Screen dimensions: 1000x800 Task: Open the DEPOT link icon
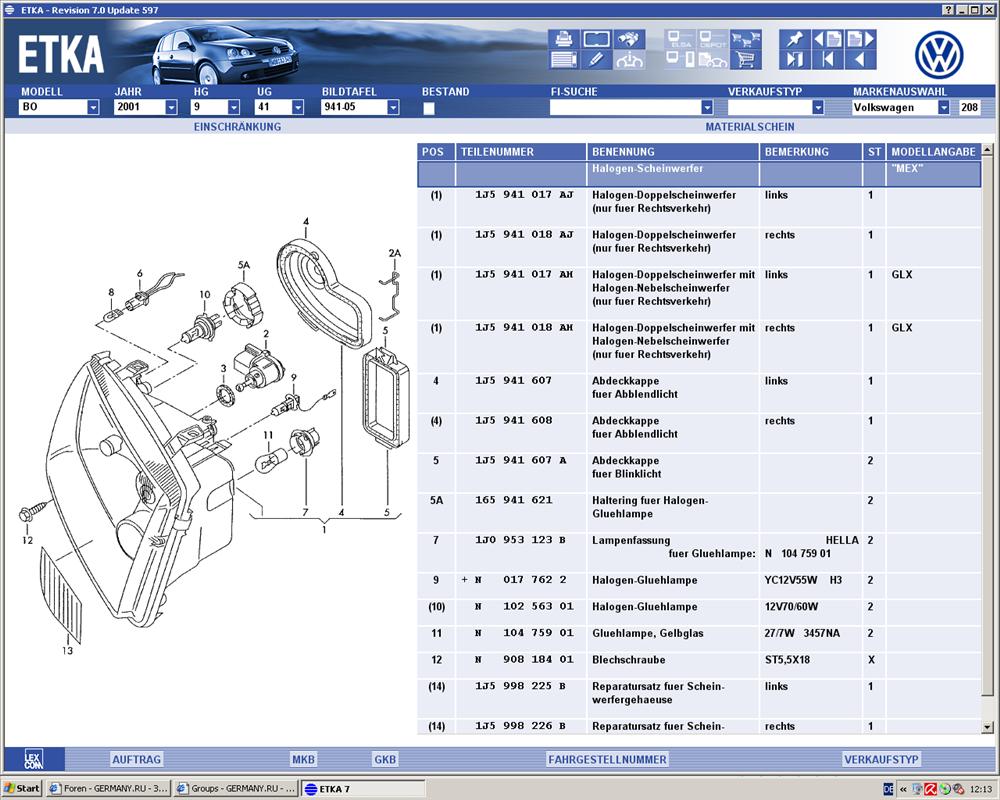(713, 39)
